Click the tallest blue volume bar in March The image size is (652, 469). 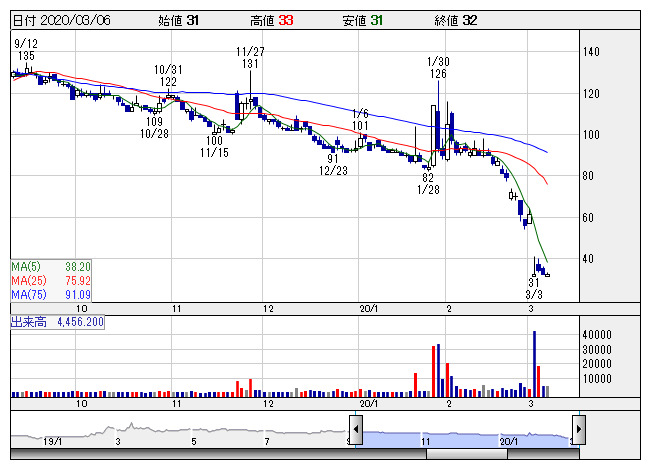click(535, 362)
